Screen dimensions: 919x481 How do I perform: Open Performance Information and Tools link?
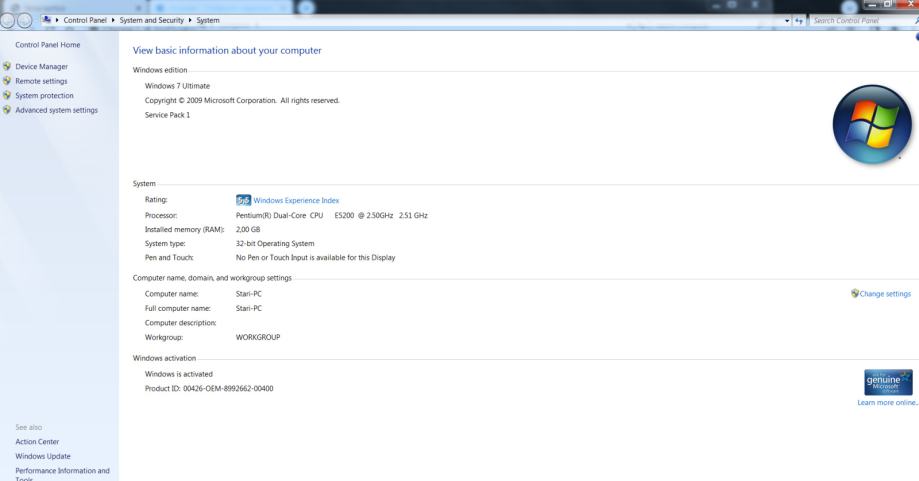(x=62, y=474)
